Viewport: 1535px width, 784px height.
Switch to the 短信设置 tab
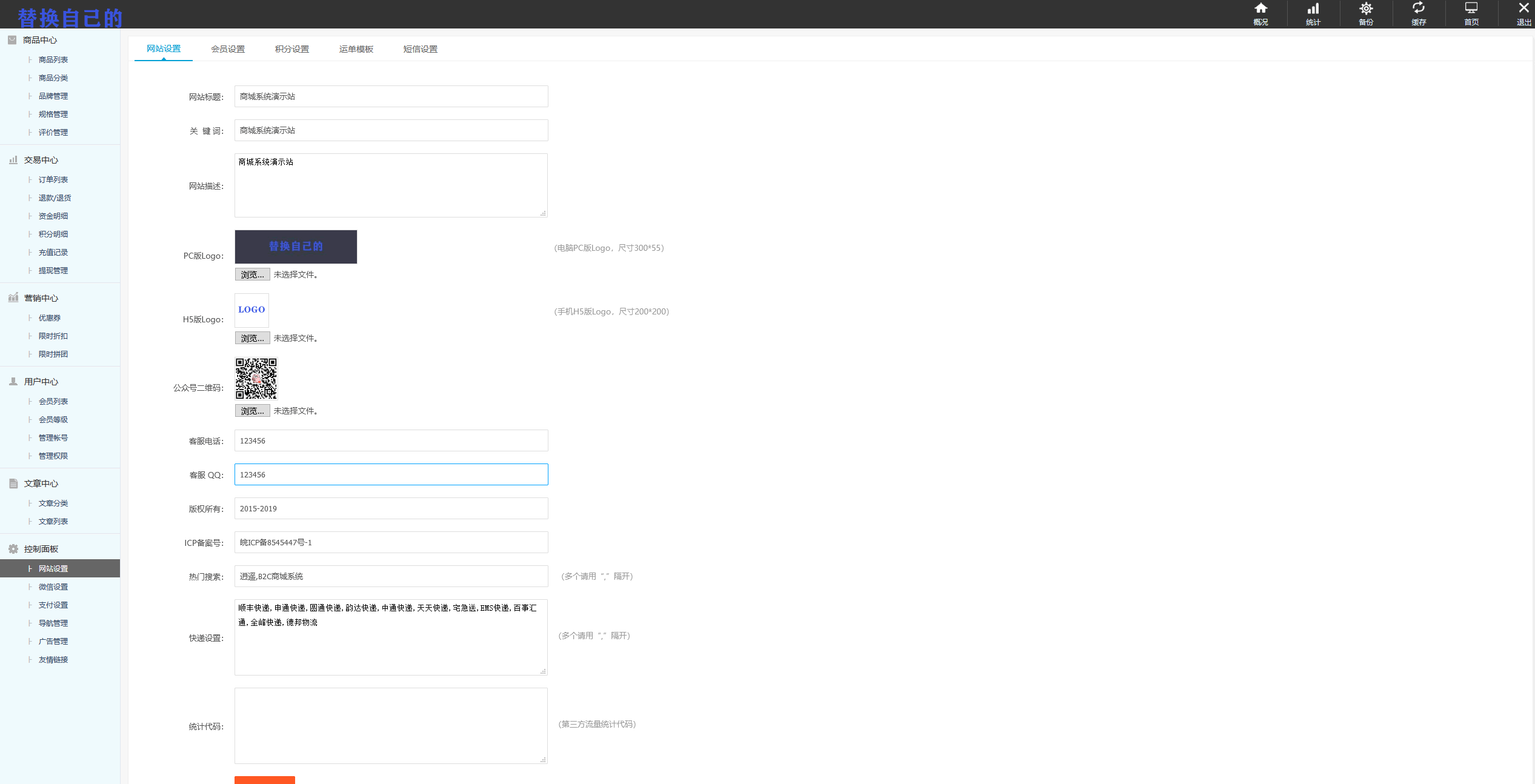click(420, 49)
